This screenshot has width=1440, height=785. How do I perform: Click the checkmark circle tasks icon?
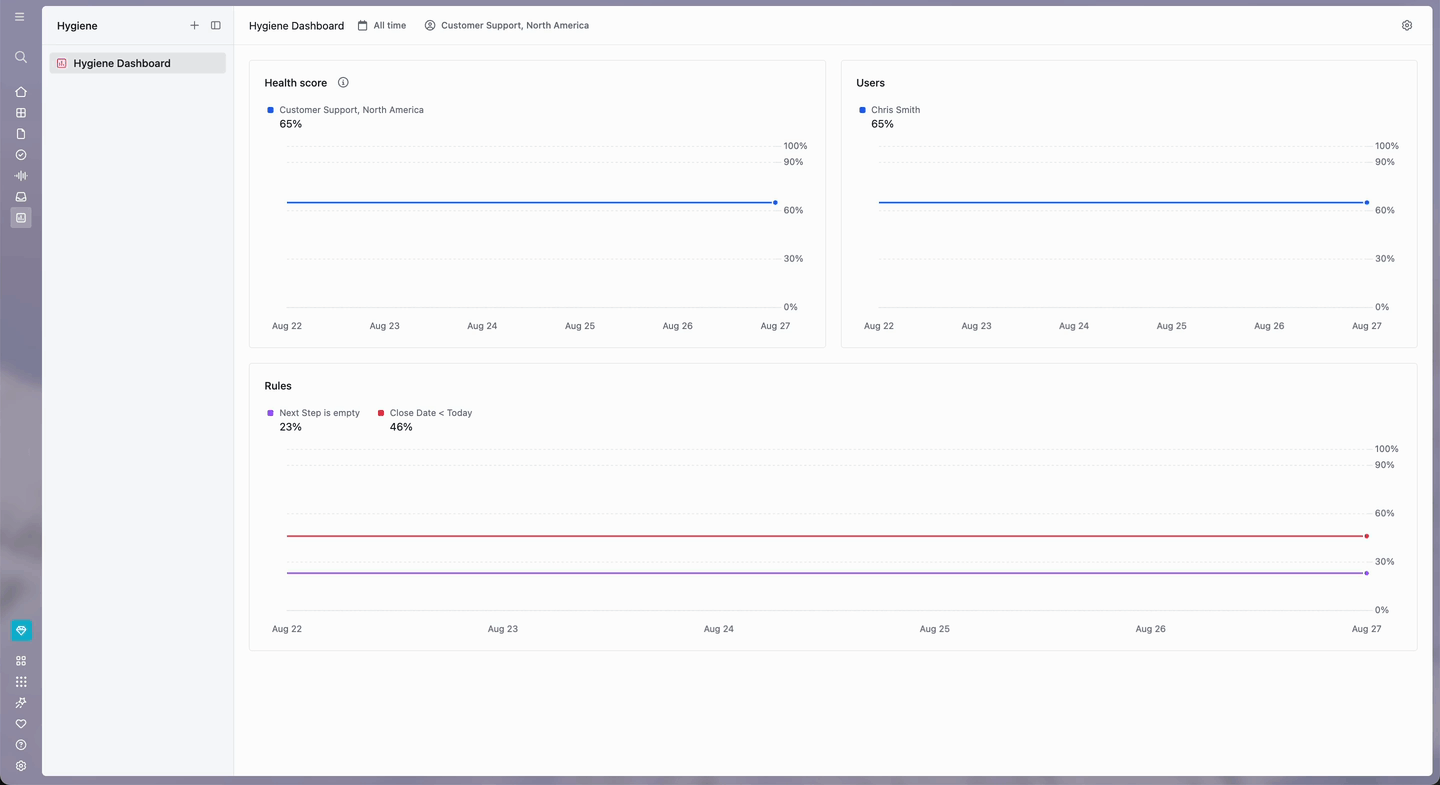tap(21, 155)
